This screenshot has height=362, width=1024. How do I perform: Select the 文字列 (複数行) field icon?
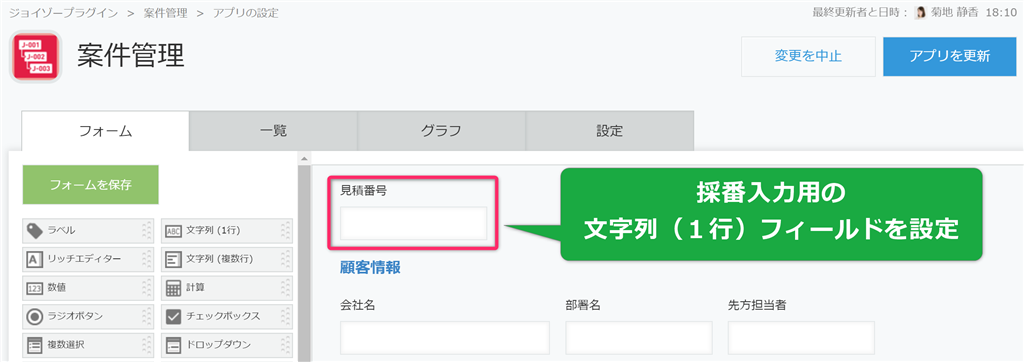pos(173,259)
